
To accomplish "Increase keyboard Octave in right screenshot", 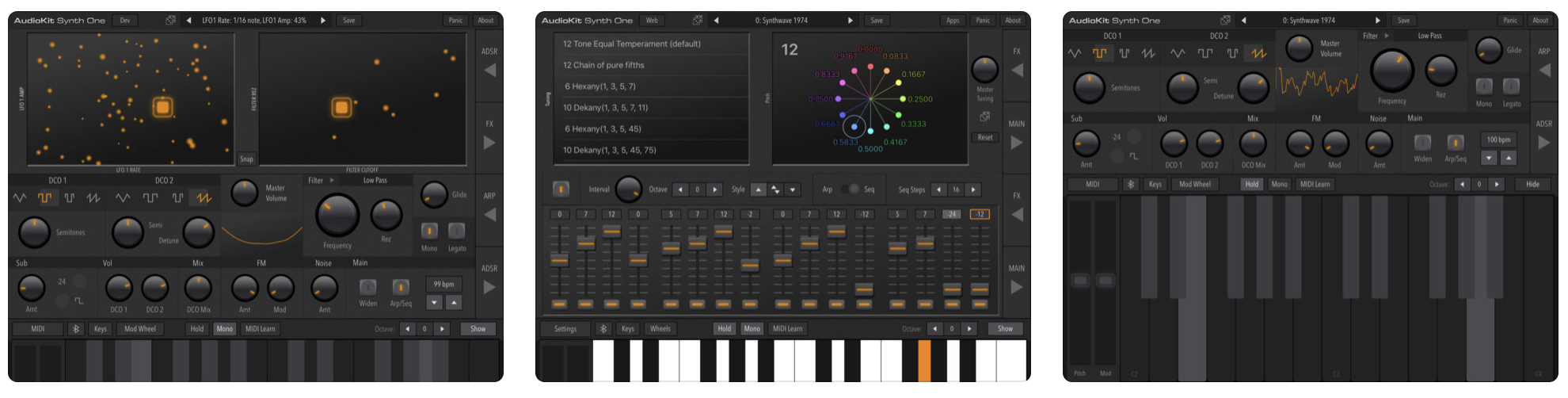I will (x=1497, y=184).
